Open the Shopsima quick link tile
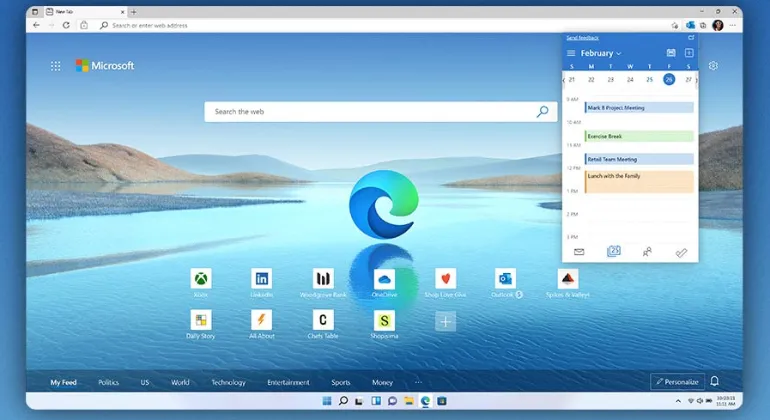The image size is (770, 420). 384,320
